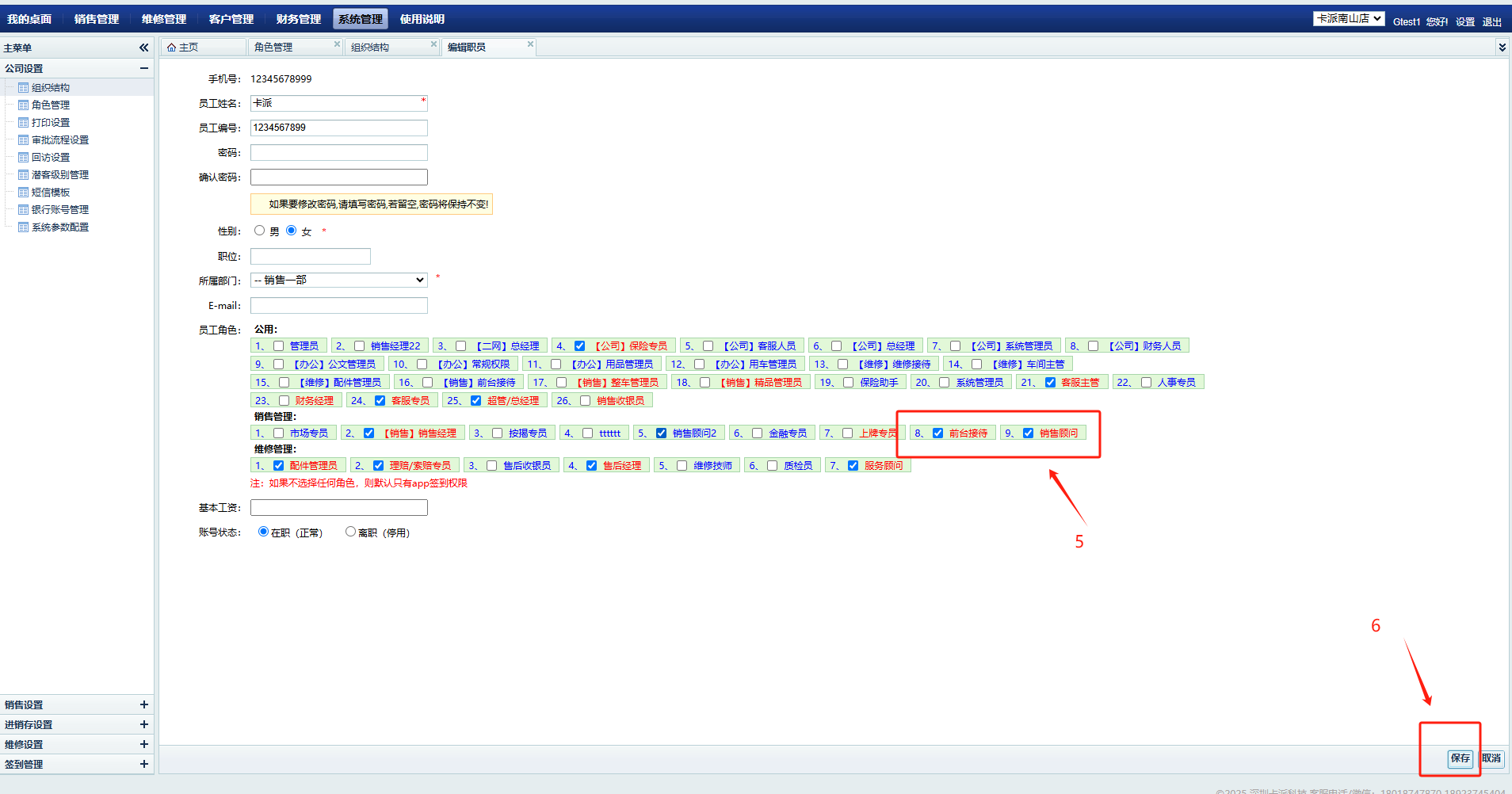1512x794 pixels.
Task: Open the 卡派南山店 store selector
Action: [x=1349, y=19]
